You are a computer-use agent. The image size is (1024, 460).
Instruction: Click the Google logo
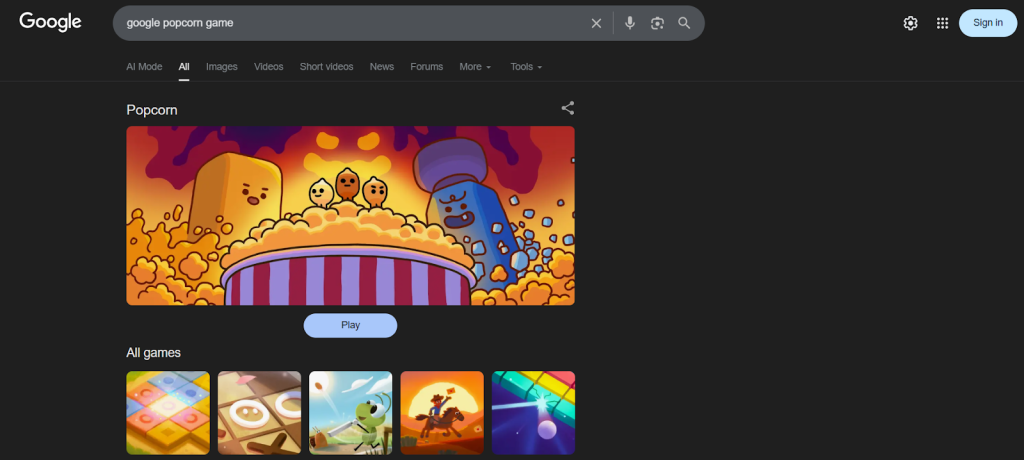(50, 22)
